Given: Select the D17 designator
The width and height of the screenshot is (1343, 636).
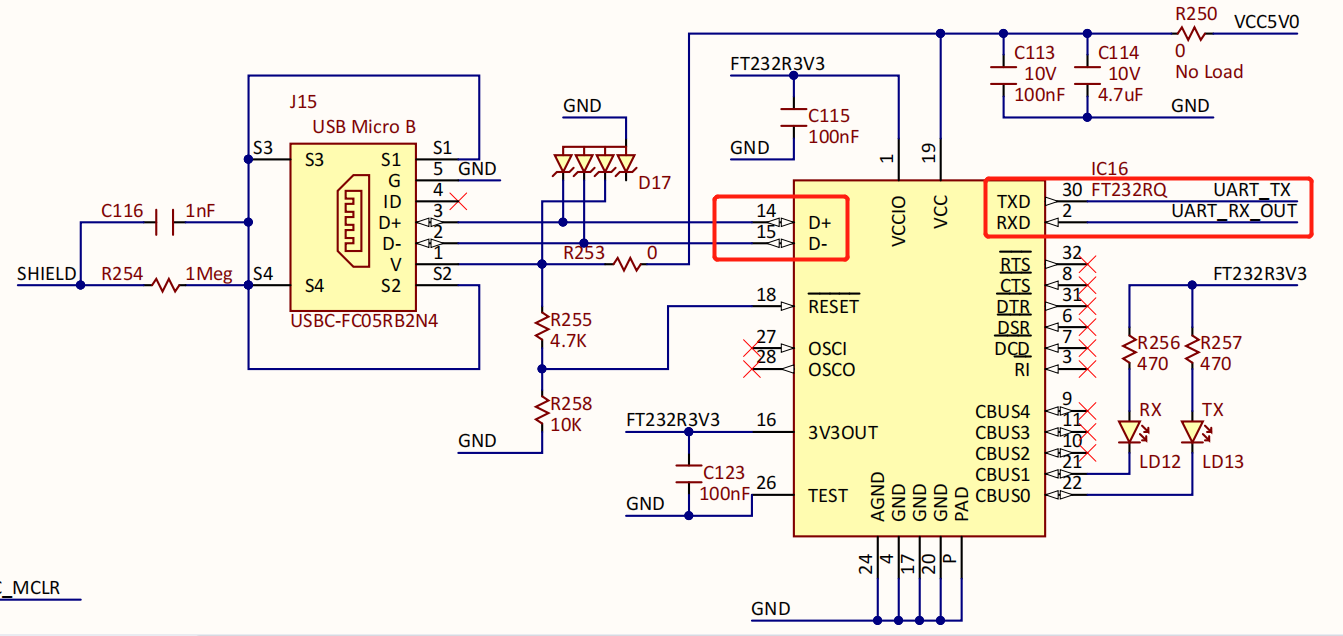Looking at the screenshot, I should (x=655, y=183).
